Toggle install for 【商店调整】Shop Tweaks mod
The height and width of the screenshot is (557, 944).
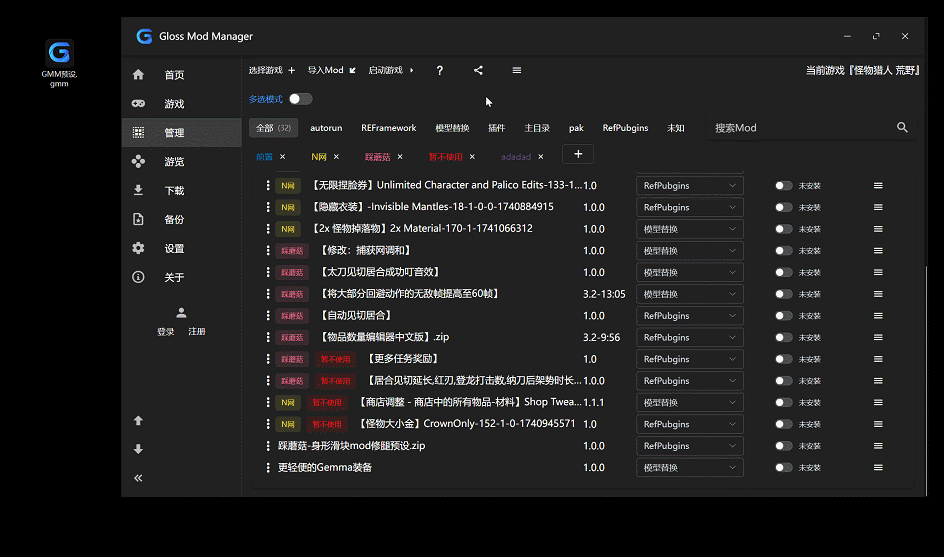click(x=783, y=402)
